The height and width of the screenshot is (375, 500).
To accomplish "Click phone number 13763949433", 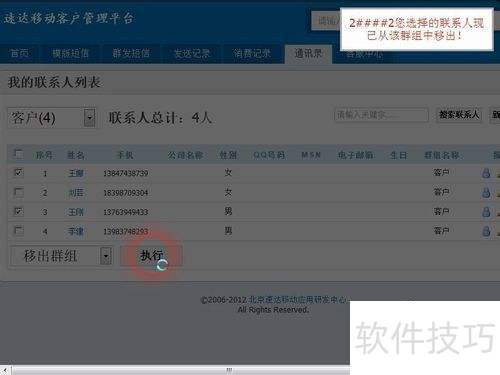I will pyautogui.click(x=126, y=212).
